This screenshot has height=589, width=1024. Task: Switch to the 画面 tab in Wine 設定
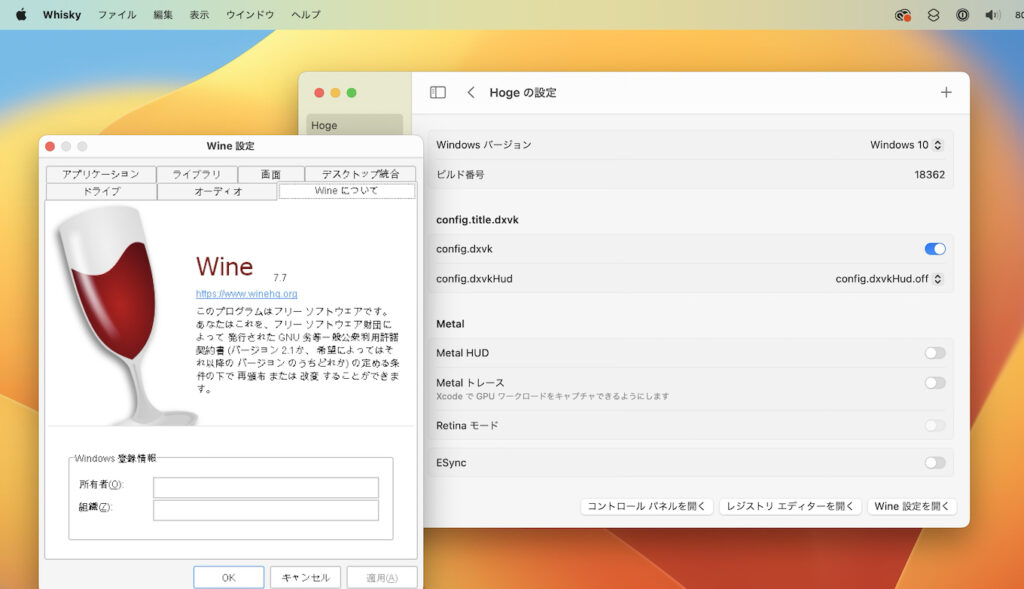coord(270,173)
